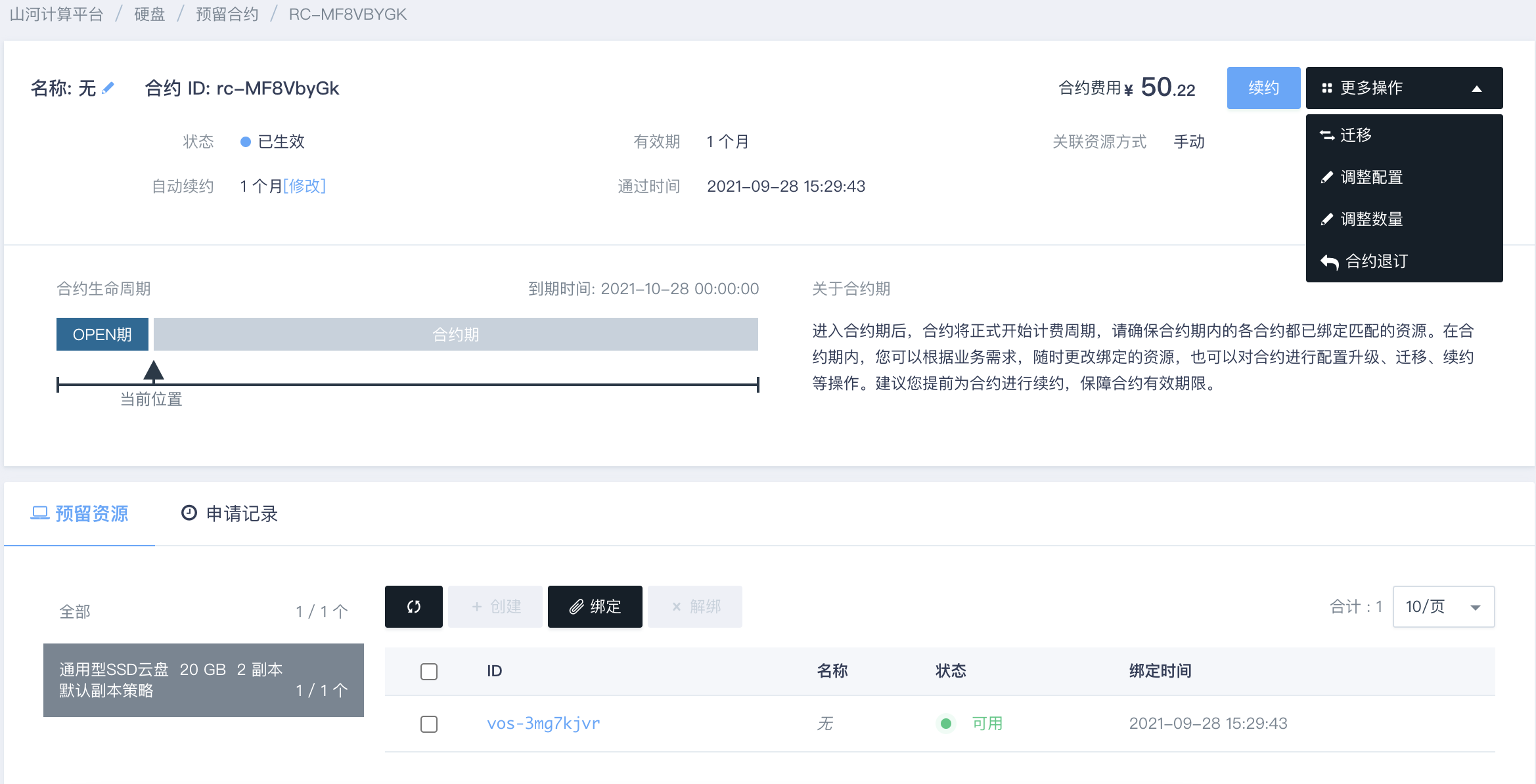Click the [修改] auto-renew link
Viewport: 1536px width, 784px height.
(304, 186)
